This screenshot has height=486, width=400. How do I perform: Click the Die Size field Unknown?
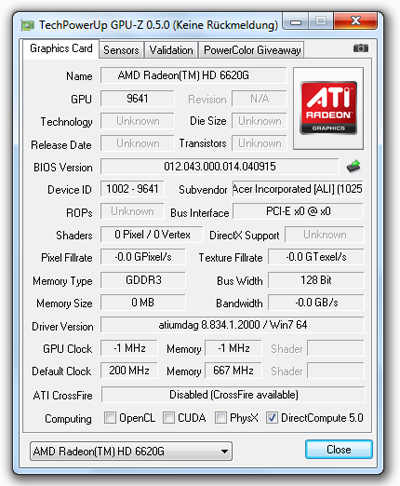click(x=259, y=121)
